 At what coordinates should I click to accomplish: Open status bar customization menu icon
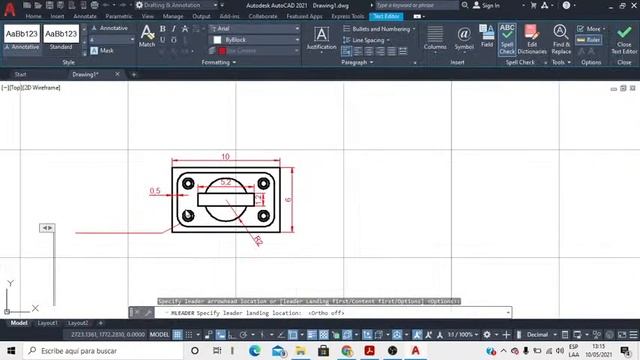(x=633, y=335)
